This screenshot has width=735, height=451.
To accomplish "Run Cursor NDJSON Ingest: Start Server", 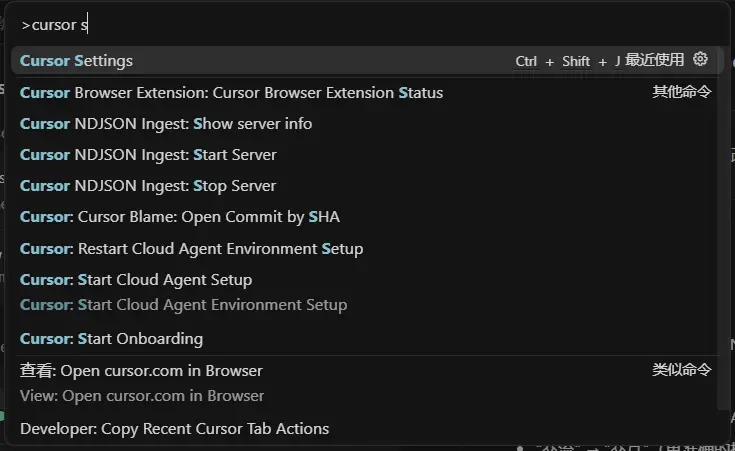I will click(367, 155).
